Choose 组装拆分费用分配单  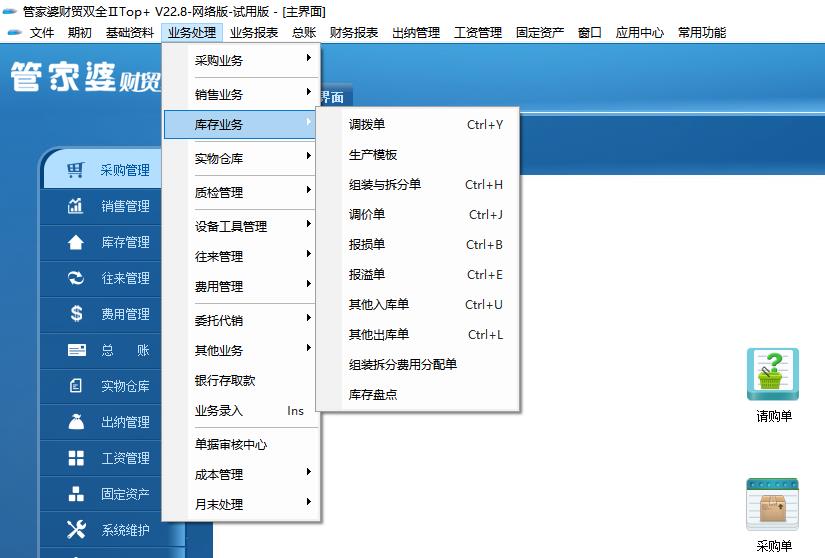(418, 364)
